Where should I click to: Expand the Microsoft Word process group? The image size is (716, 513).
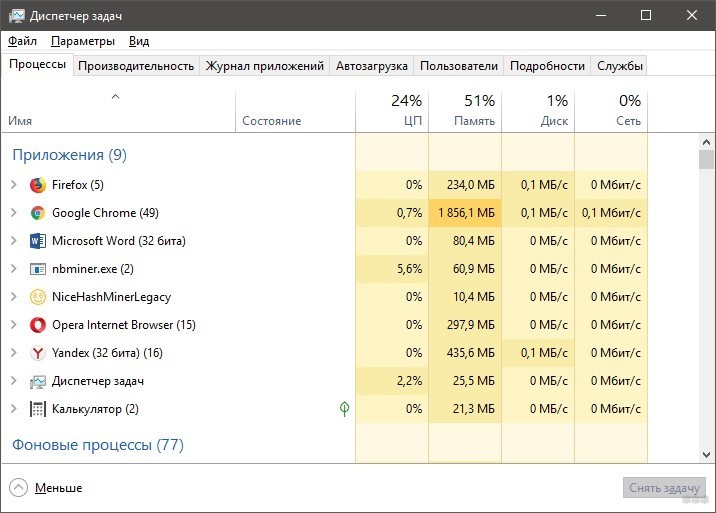14,240
